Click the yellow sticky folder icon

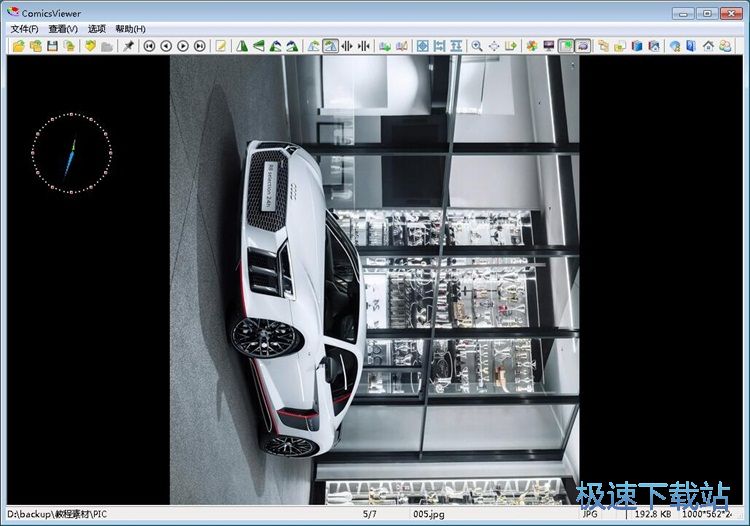click(620, 46)
